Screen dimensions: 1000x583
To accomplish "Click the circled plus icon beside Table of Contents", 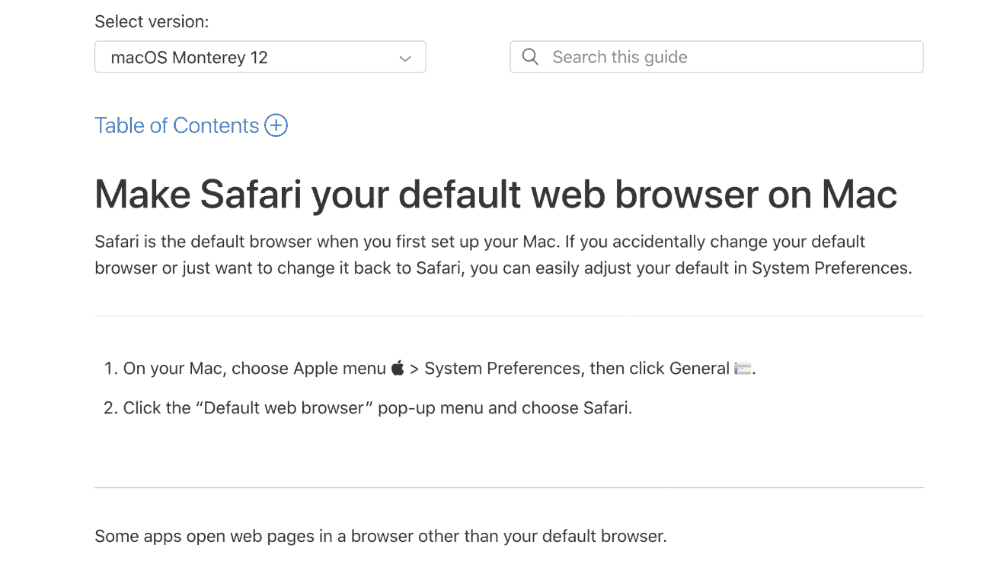I will pos(276,125).
